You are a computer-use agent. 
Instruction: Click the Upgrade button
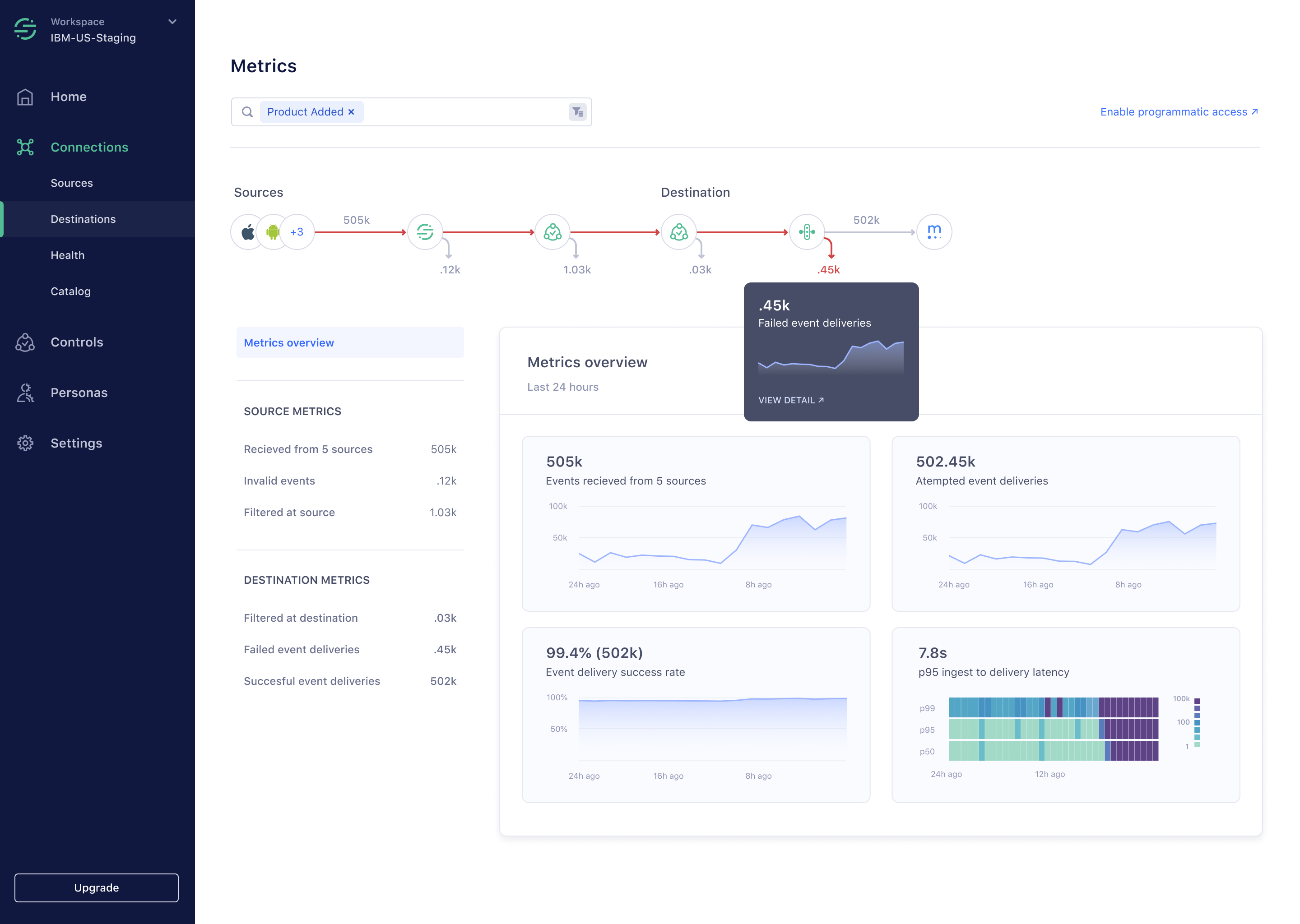tap(96, 887)
